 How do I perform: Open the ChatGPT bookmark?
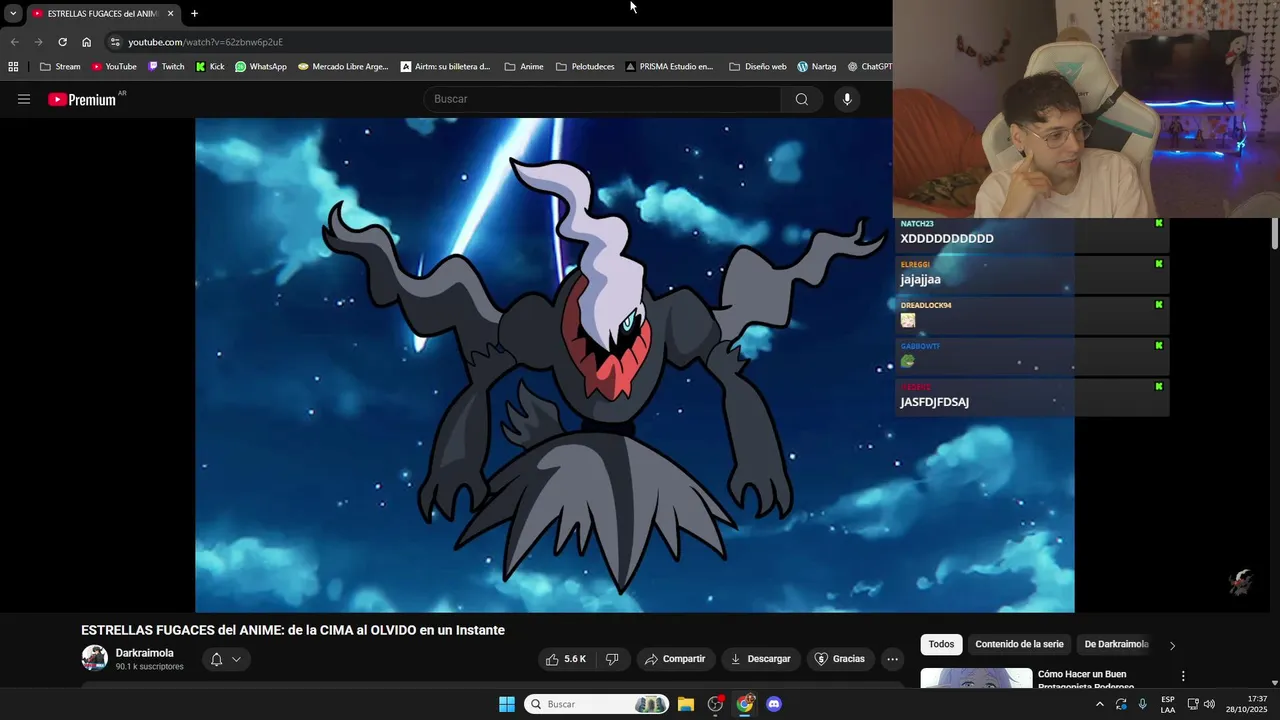point(869,67)
